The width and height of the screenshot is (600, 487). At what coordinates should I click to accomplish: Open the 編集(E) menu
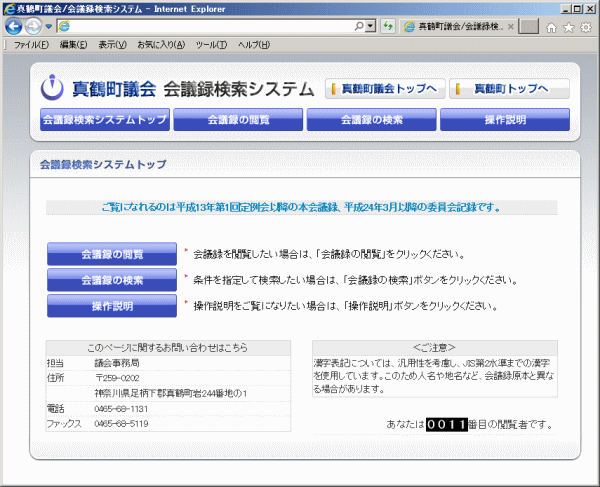pos(73,45)
